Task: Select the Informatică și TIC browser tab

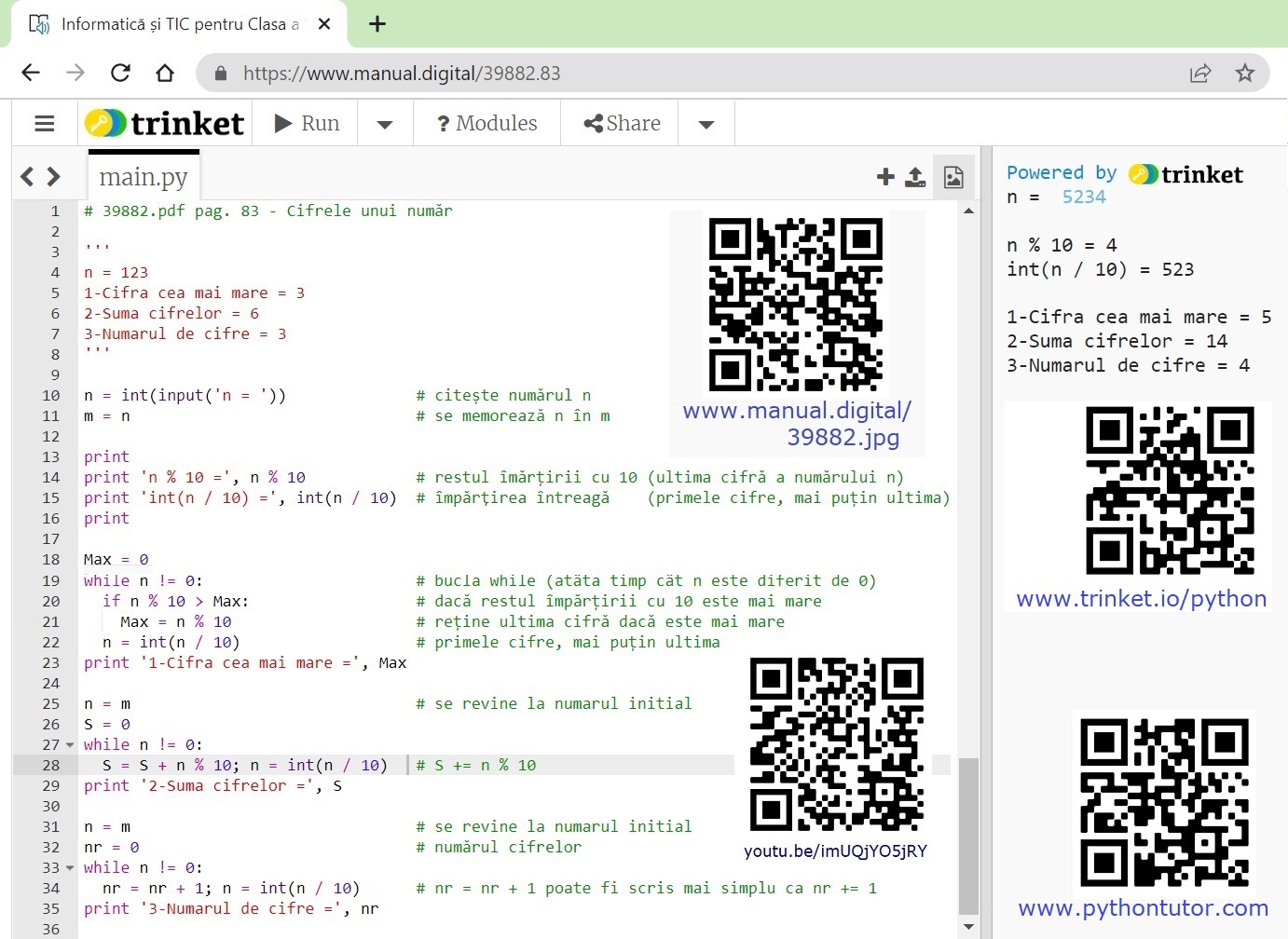Action: coord(179,24)
